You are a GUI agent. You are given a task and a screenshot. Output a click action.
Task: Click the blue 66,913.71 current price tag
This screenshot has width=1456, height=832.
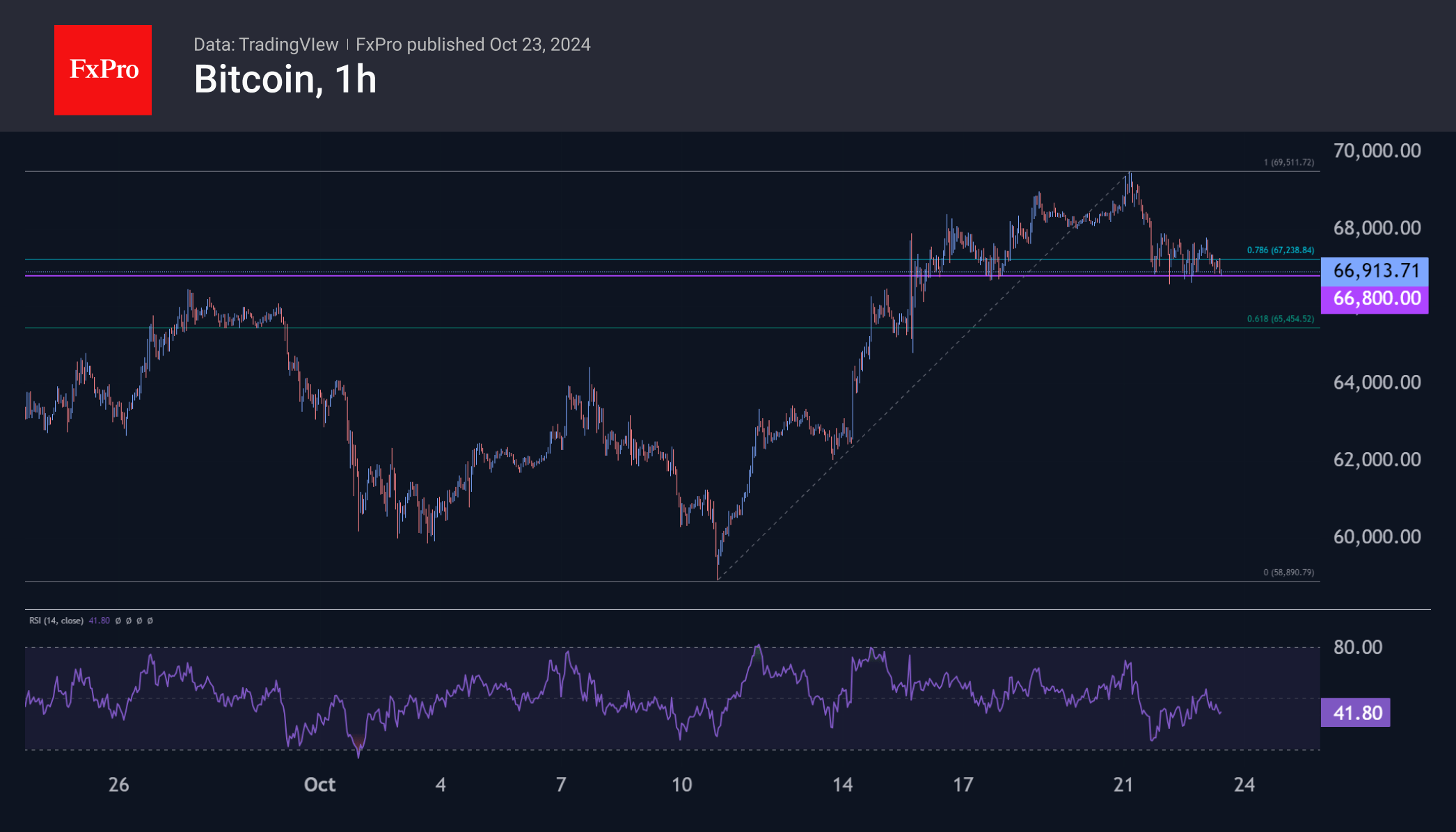1375,270
